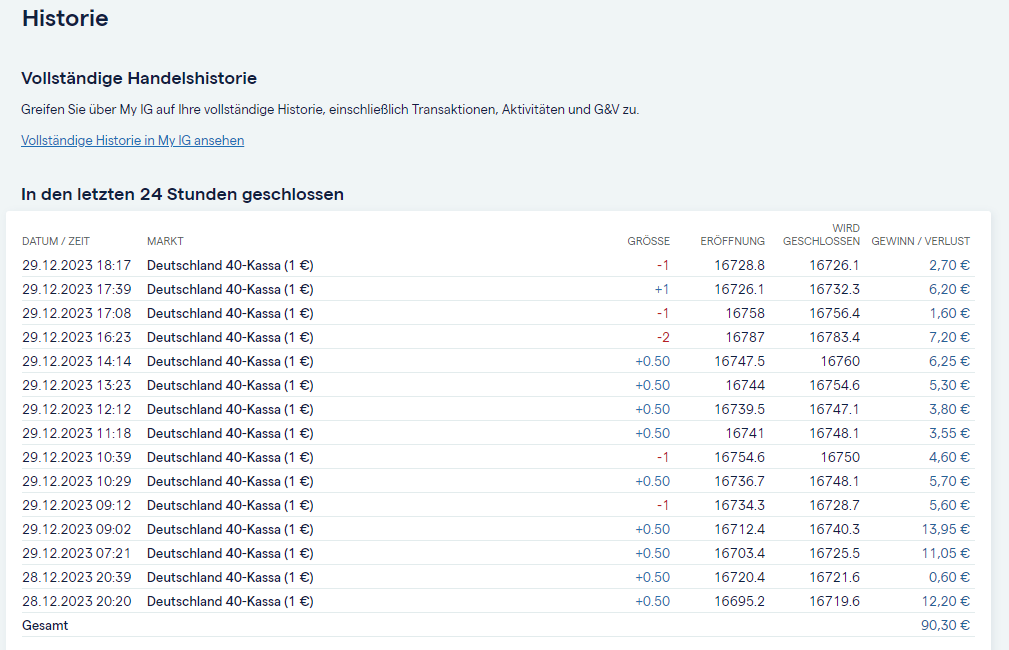
Task: Click the 13,95 € profit value
Action: tap(945, 529)
